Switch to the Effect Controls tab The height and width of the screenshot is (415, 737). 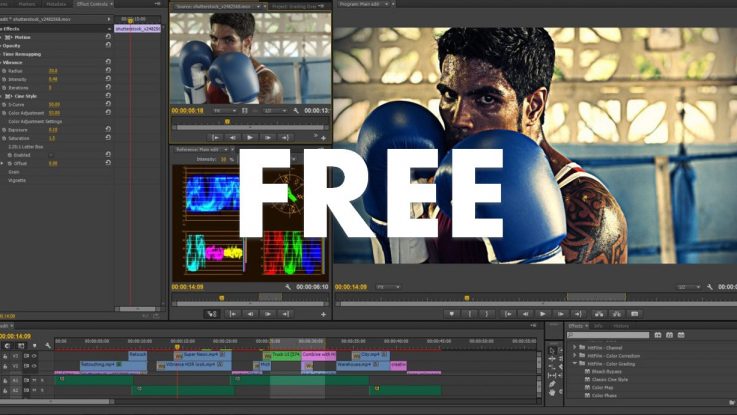click(94, 5)
